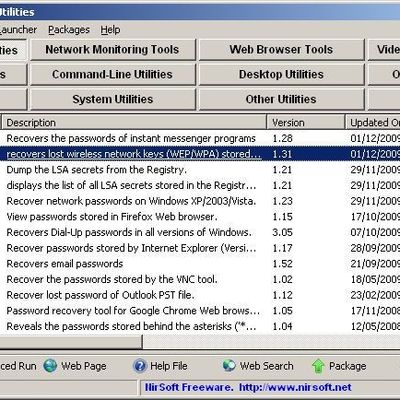Viewport: 400px width, 400px height.
Task: Click the Package button label
Action: pos(347,366)
